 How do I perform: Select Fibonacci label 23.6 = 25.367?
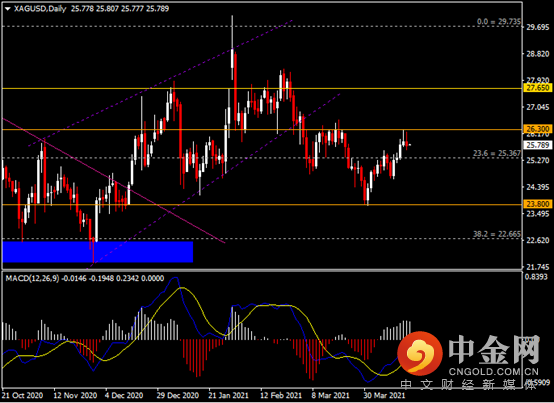(497, 153)
